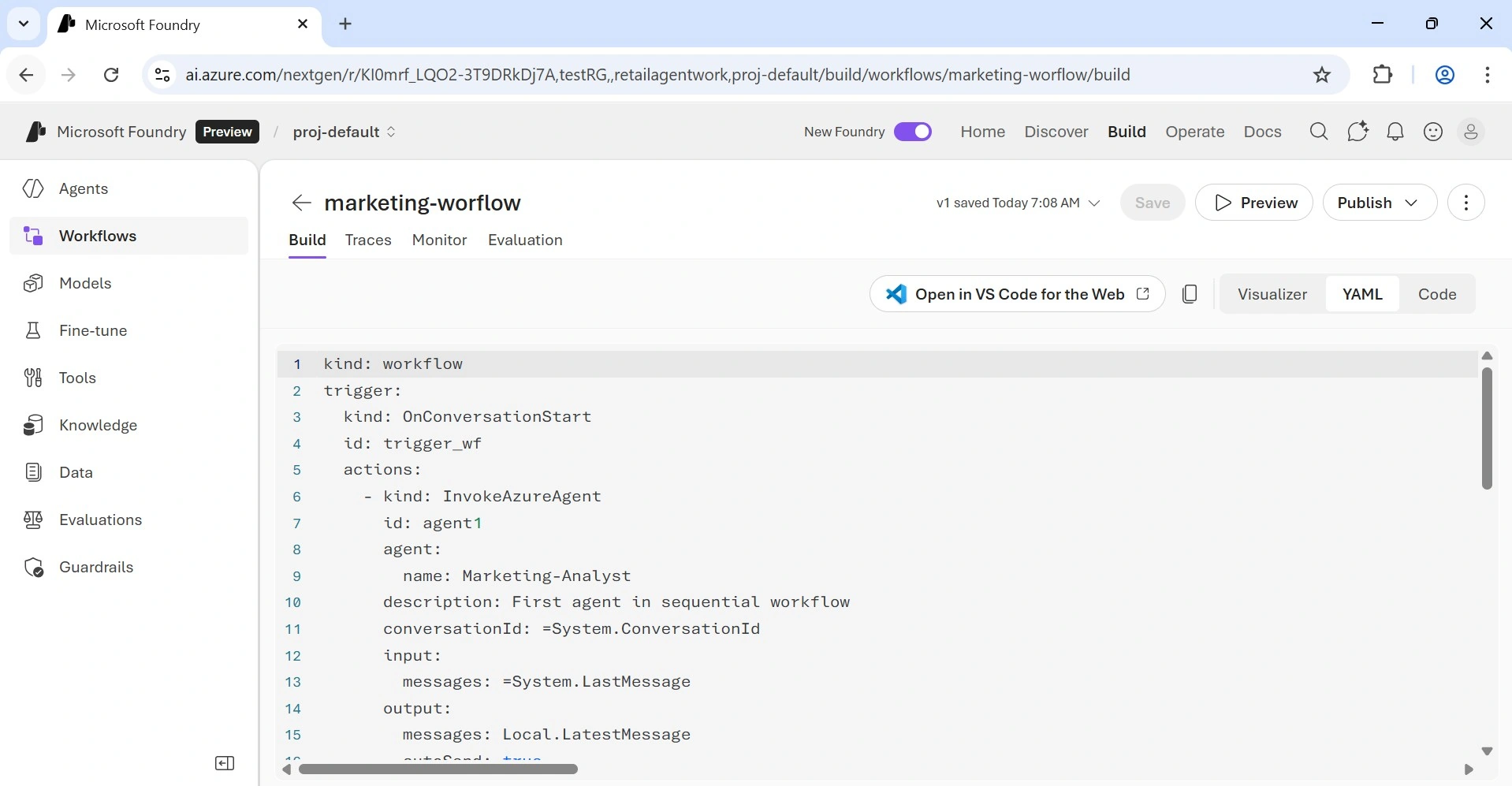Image resolution: width=1512 pixels, height=786 pixels.
Task: Switch to the Visualizer view
Action: coord(1272,294)
